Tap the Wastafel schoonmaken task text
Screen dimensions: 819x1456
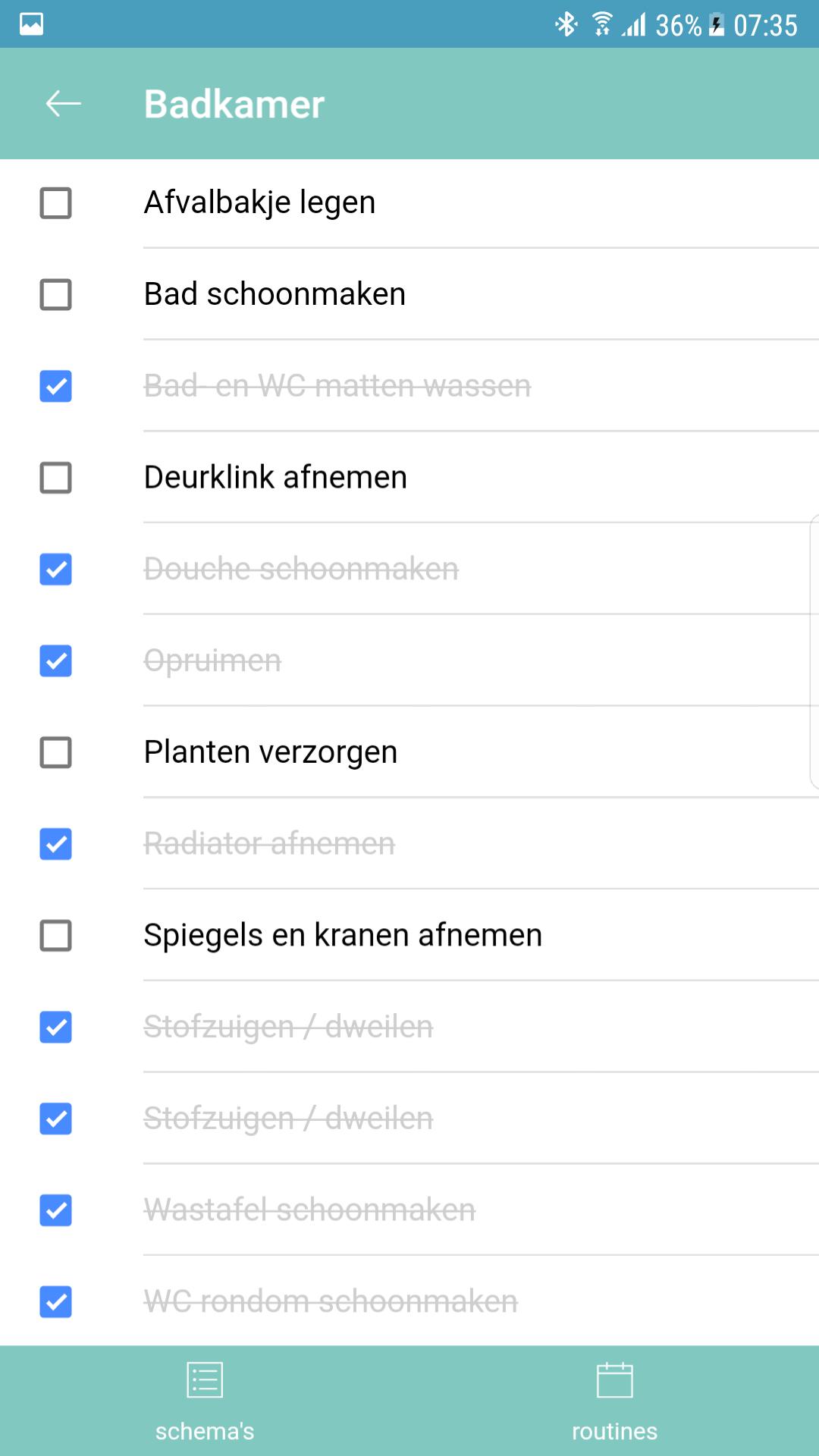(309, 1210)
